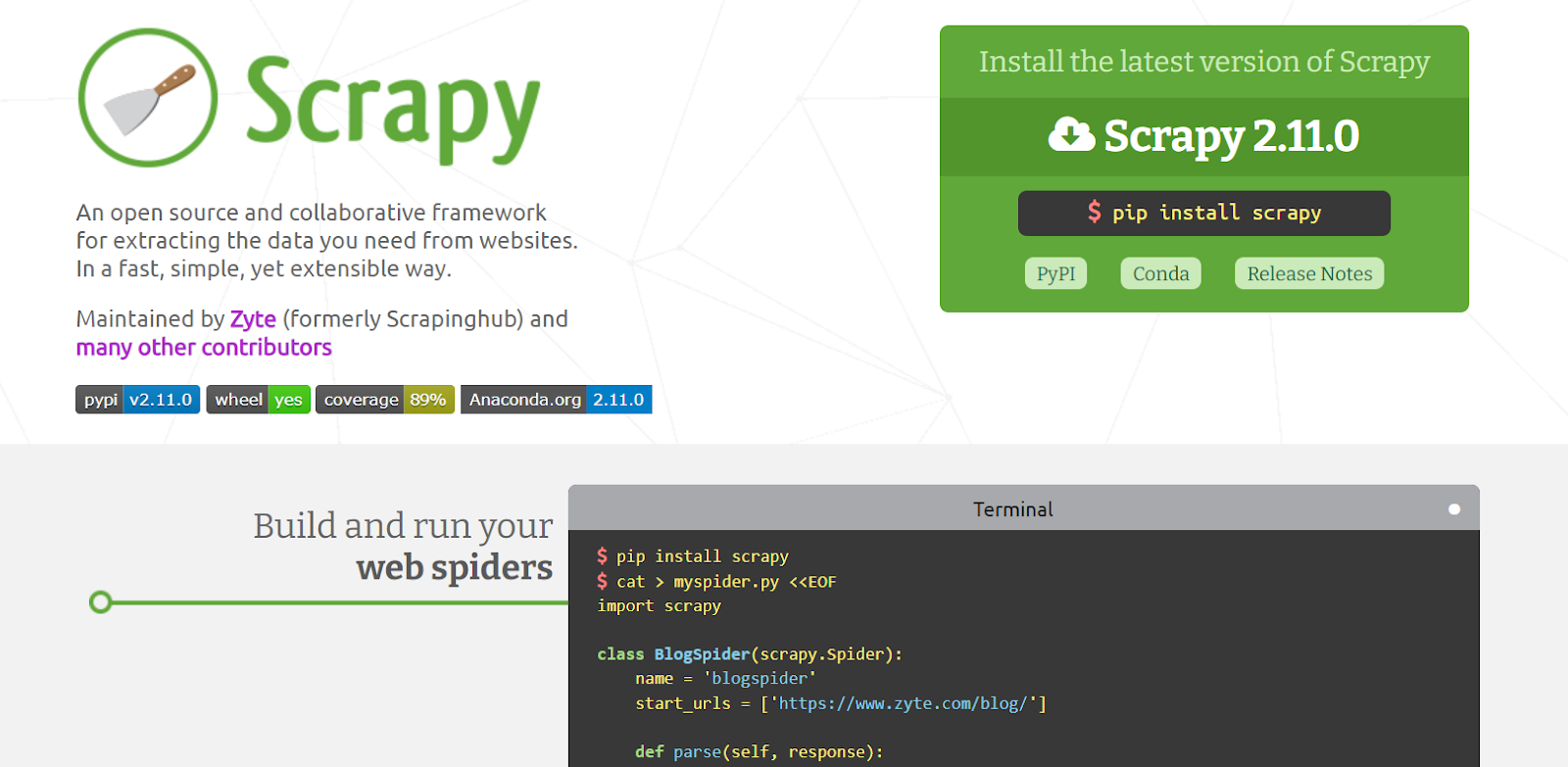Click 'def parse(self, response):' line
1568x767 pixels.
(759, 752)
